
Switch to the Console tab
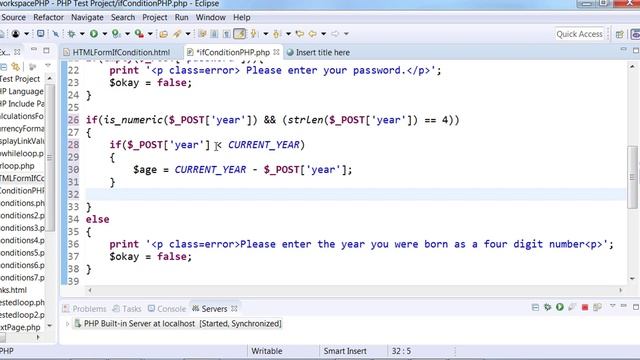[167, 309]
